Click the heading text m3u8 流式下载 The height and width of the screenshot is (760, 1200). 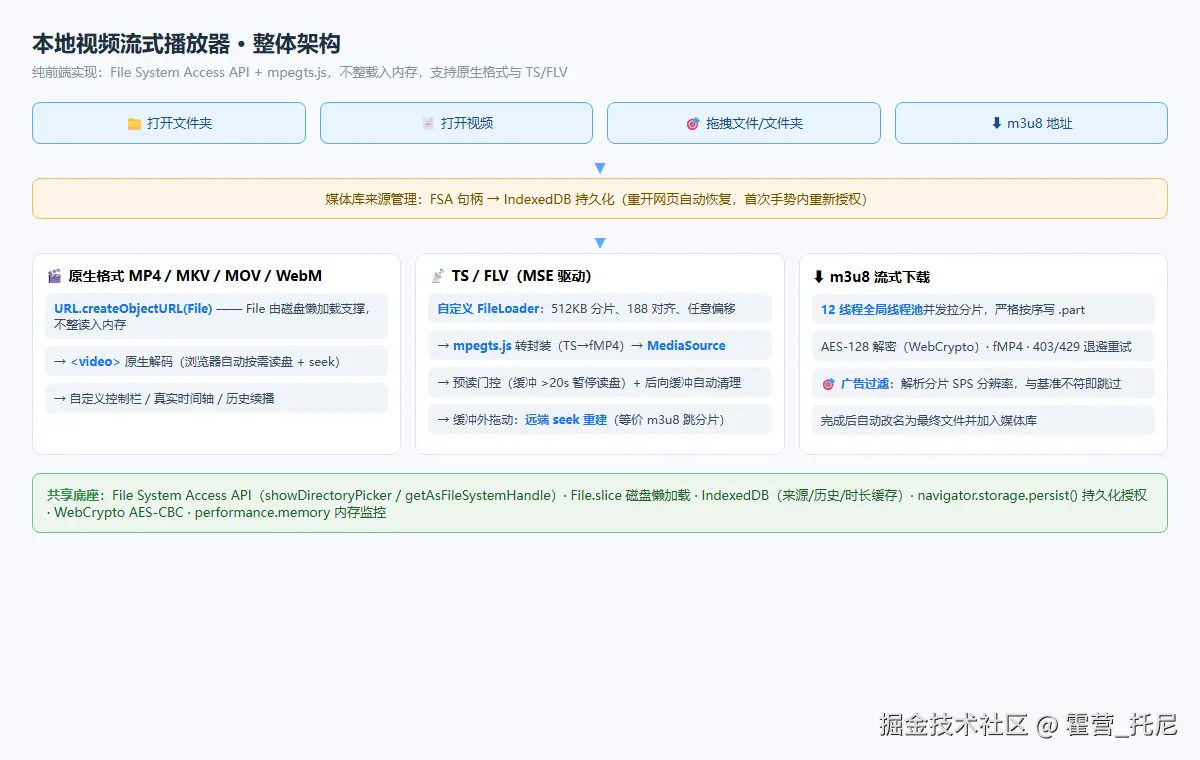880,276
